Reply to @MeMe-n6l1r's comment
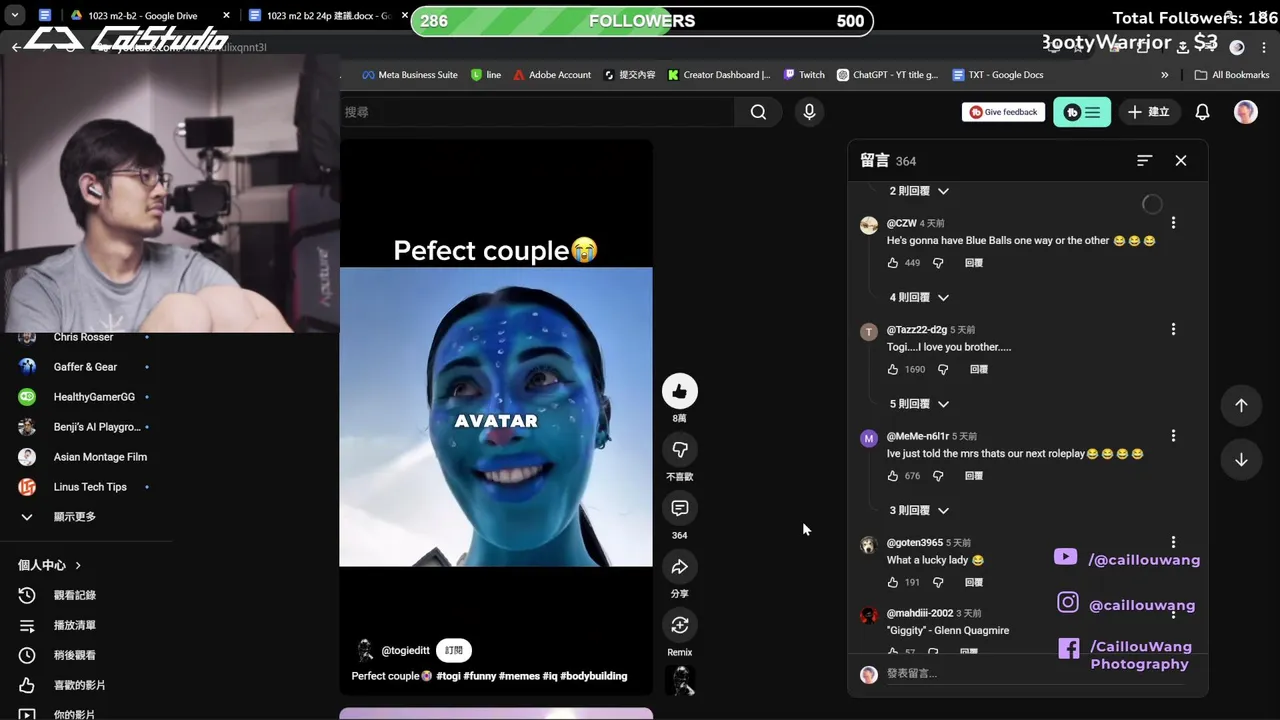 point(974,476)
